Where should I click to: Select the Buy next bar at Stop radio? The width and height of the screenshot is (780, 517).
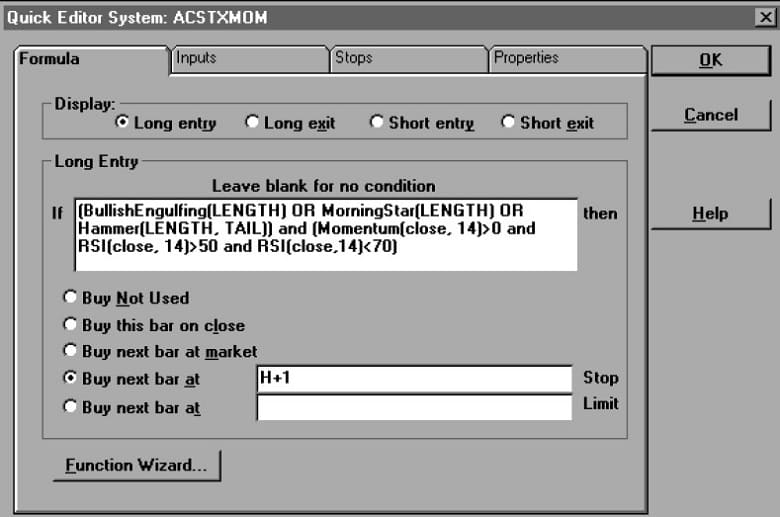click(x=70, y=379)
